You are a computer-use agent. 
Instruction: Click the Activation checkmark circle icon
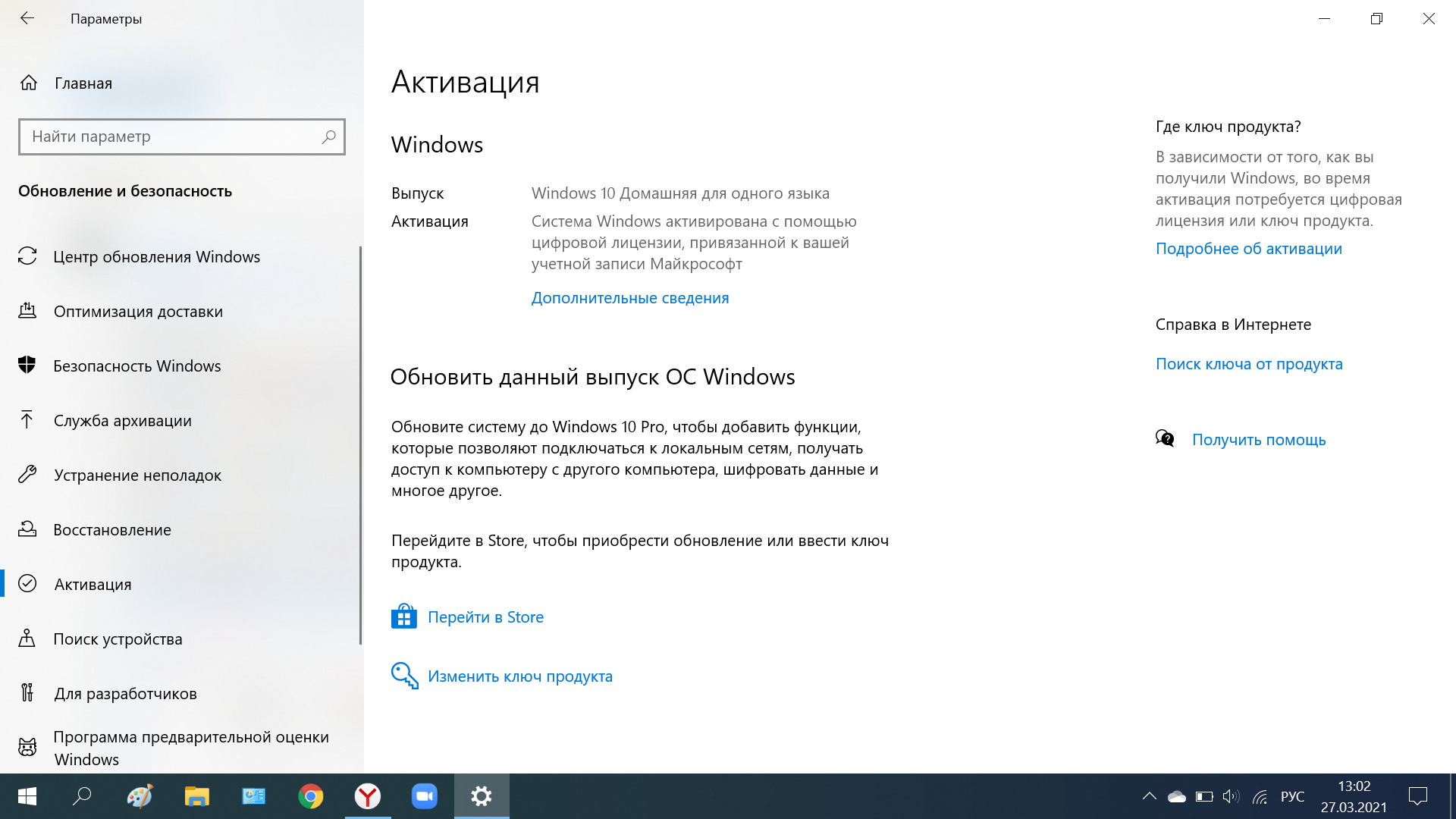27,583
